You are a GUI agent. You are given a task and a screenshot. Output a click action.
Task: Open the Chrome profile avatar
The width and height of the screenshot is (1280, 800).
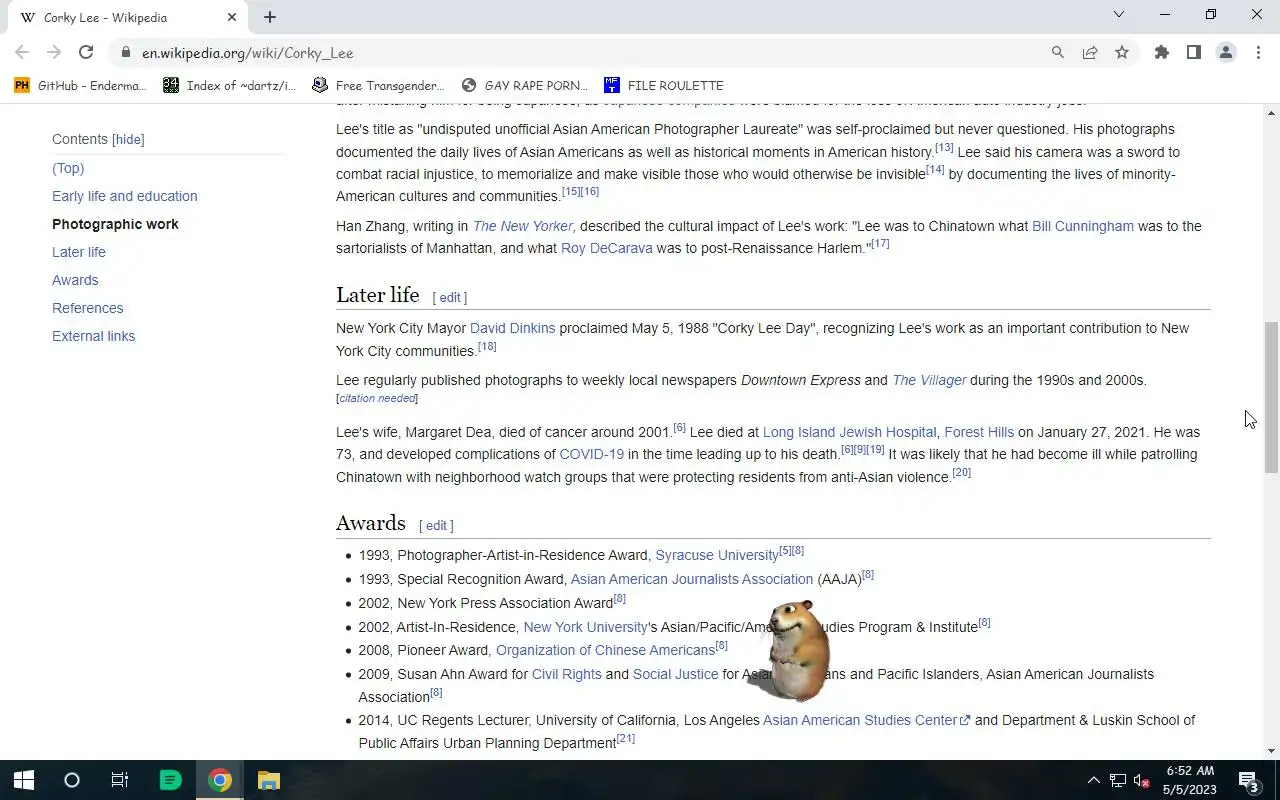click(1226, 53)
